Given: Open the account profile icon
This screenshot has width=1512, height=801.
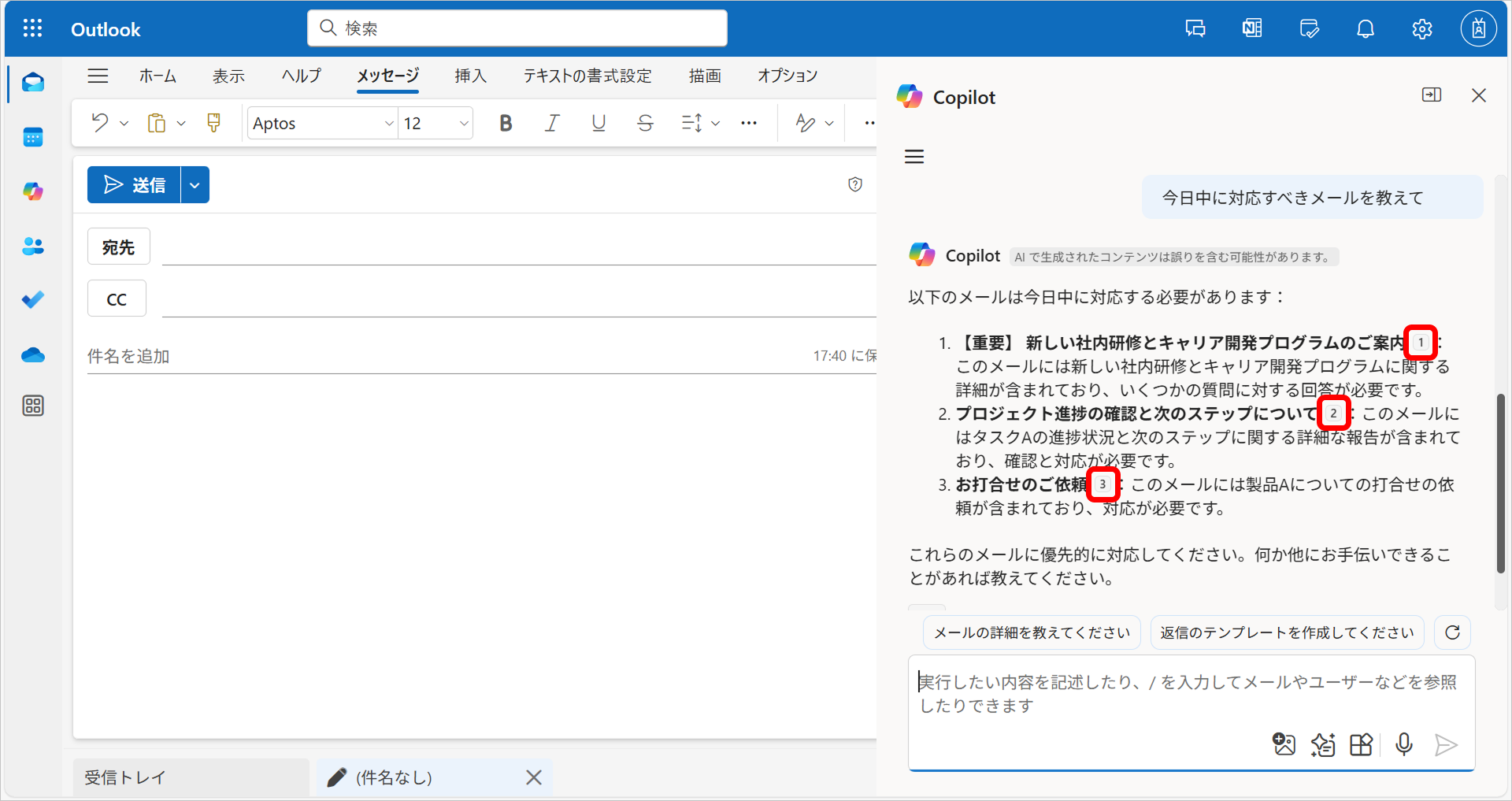Looking at the screenshot, I should click(x=1479, y=29).
